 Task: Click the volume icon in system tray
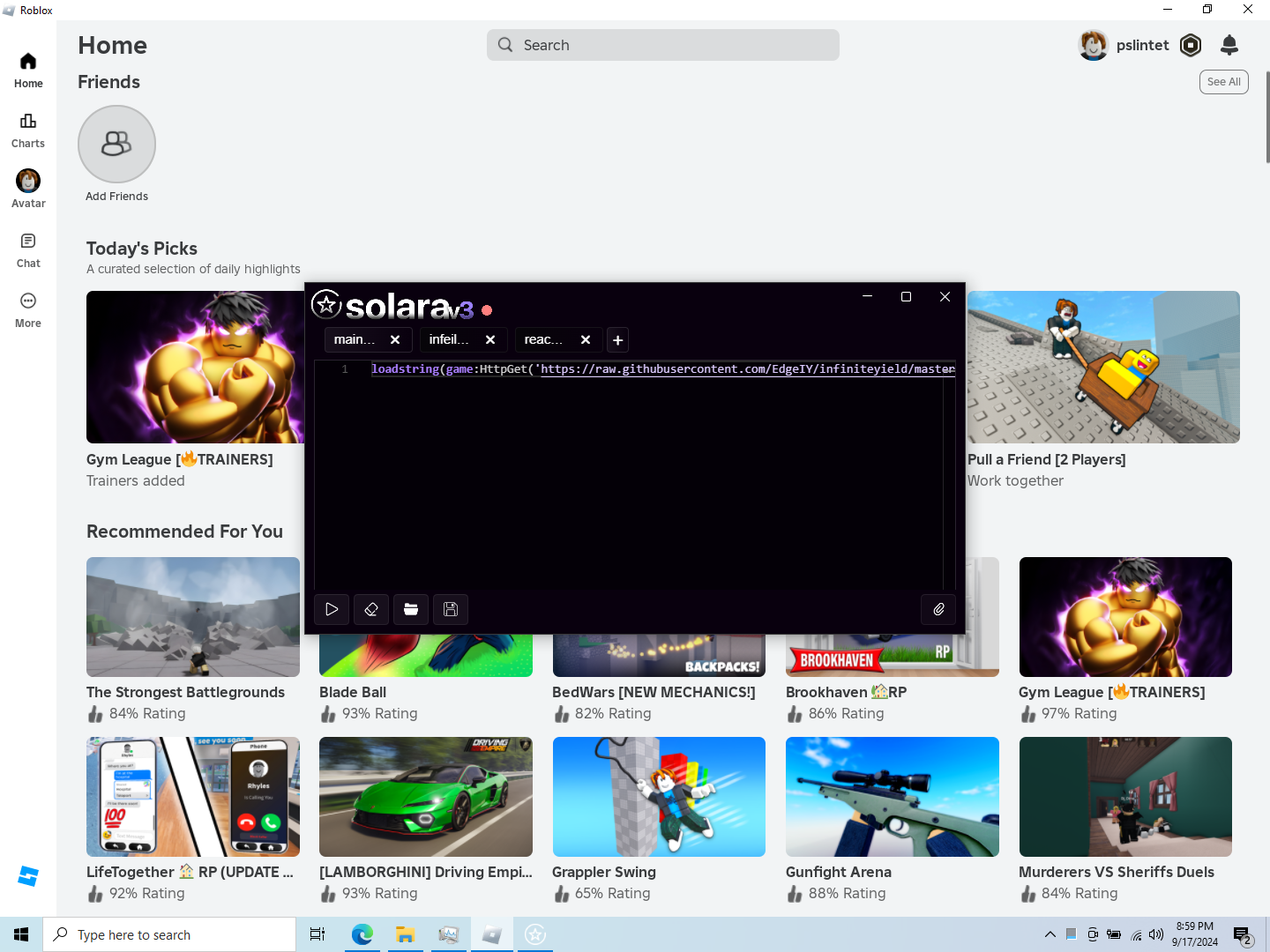click(1156, 934)
